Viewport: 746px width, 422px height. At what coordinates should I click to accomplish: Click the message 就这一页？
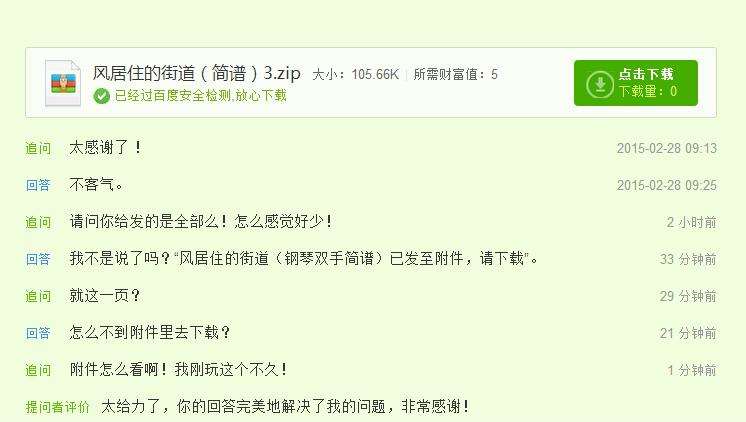(x=105, y=295)
